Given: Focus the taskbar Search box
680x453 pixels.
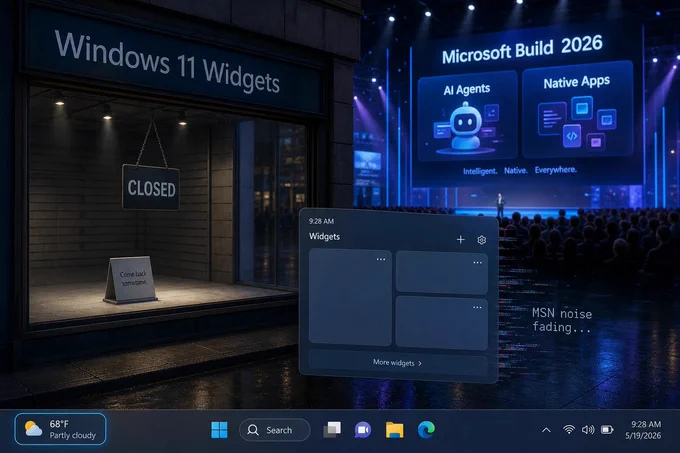Looking at the screenshot, I should coord(275,430).
